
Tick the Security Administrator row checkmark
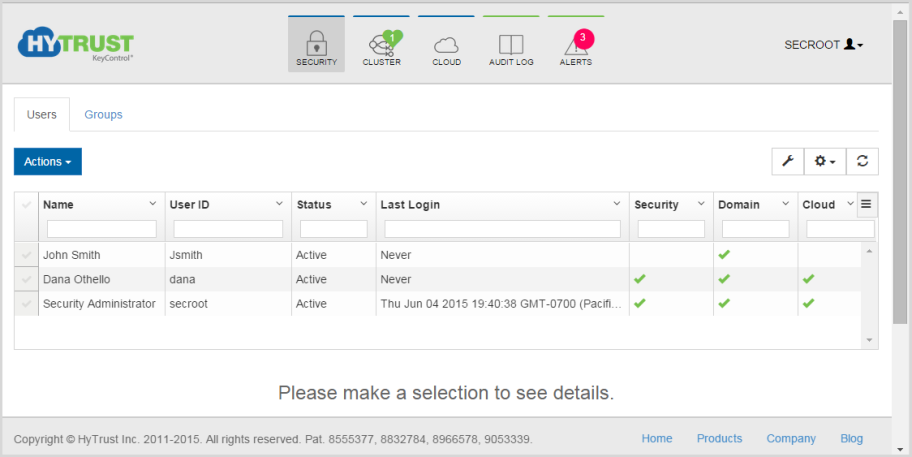[x=26, y=303]
